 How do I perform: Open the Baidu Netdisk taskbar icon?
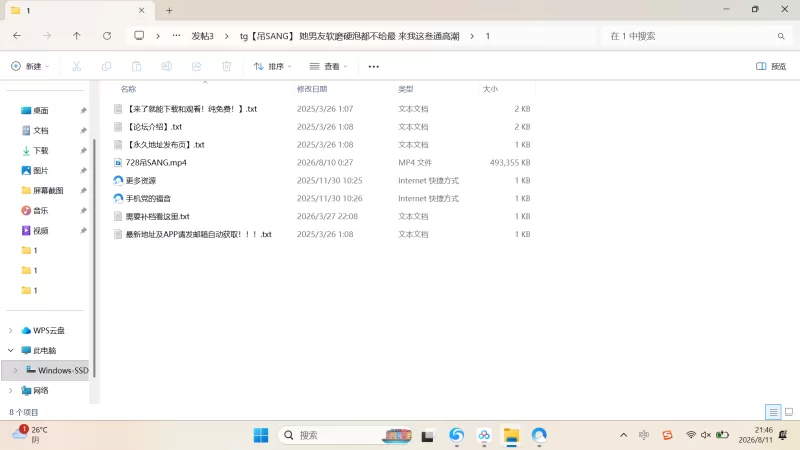[484, 435]
